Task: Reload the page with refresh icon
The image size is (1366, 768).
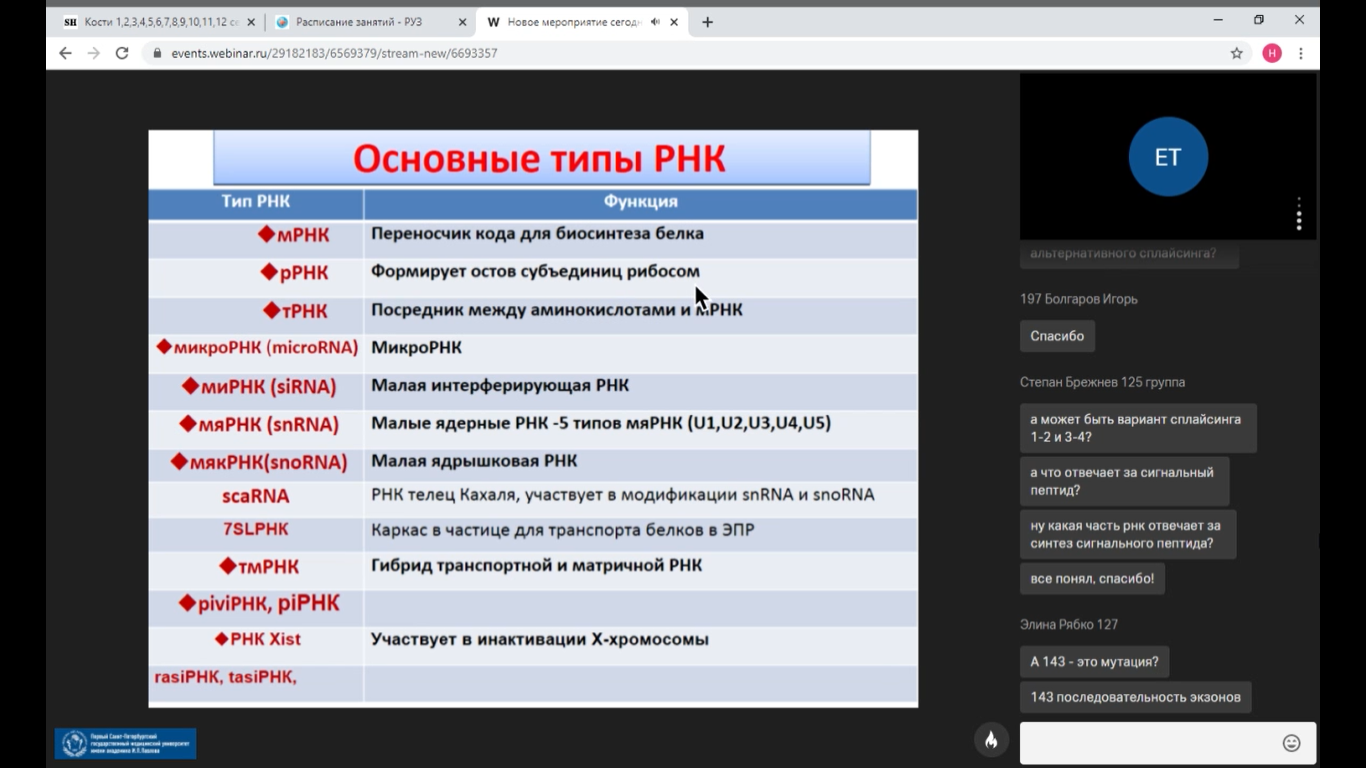Action: (x=122, y=53)
